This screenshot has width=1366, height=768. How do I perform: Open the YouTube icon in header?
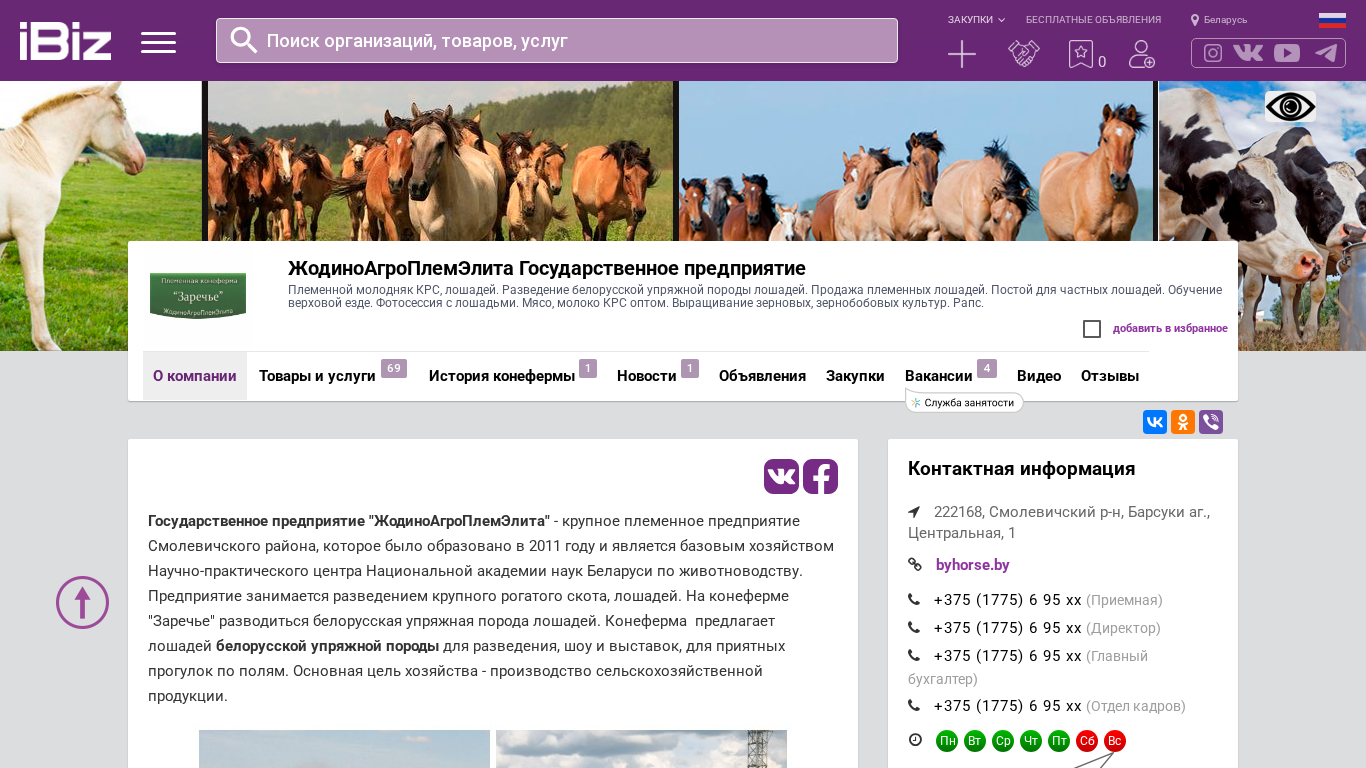click(1287, 53)
